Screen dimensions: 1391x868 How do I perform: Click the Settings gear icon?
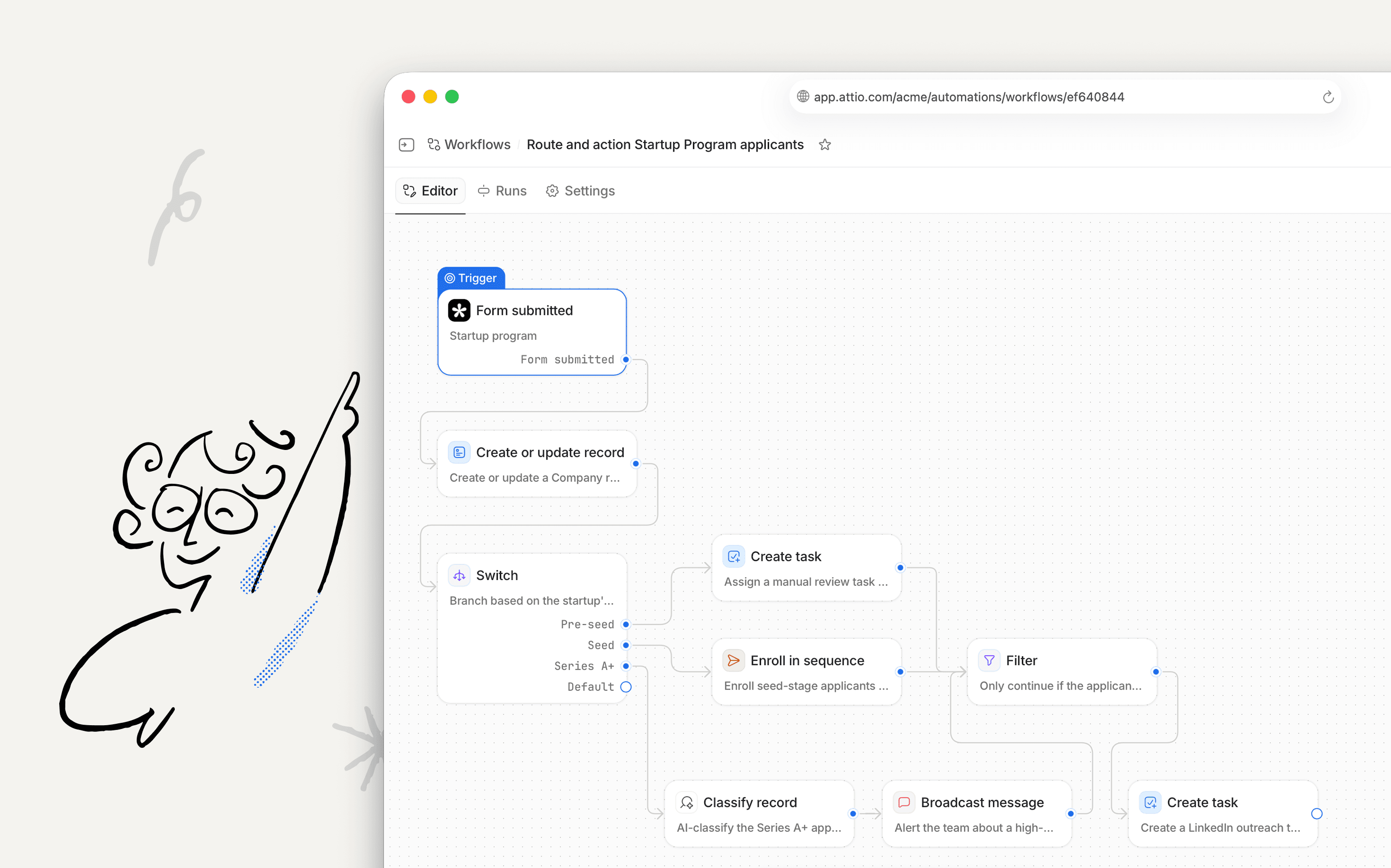click(x=552, y=191)
